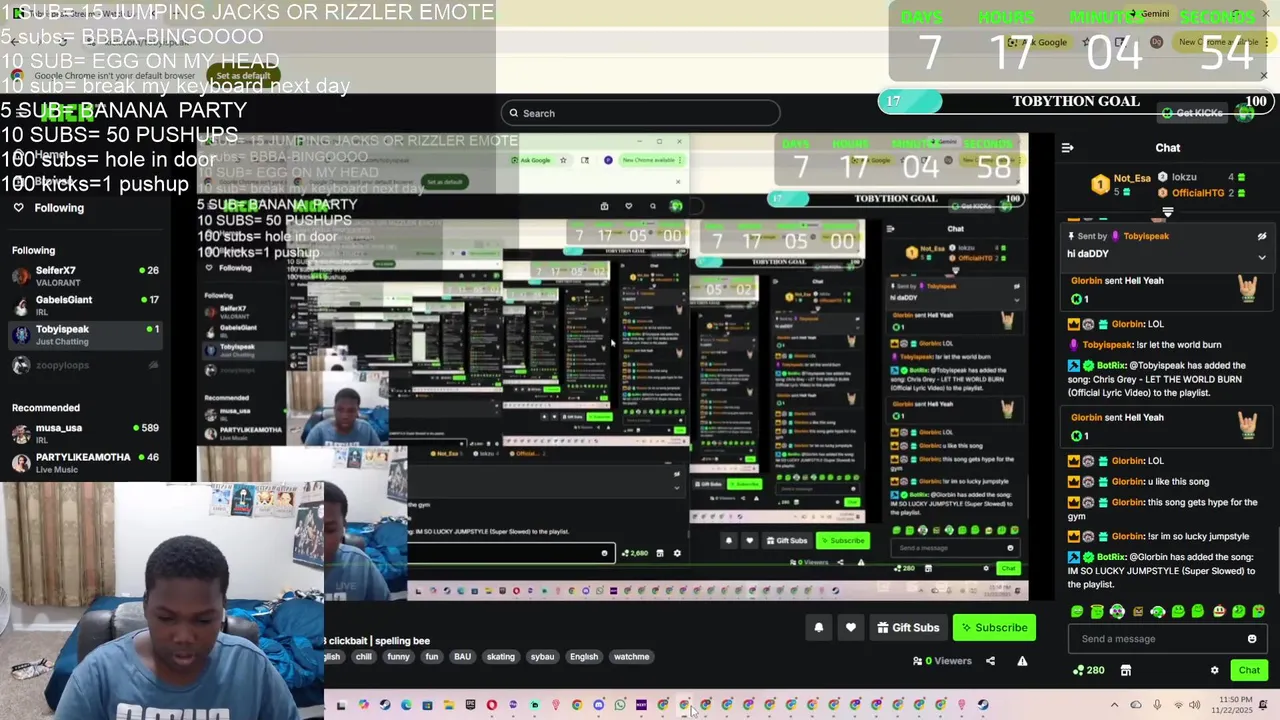Image resolution: width=1280 pixels, height=720 pixels.
Task: Click the volume speaker tray icon
Action: pyautogui.click(x=1194, y=705)
